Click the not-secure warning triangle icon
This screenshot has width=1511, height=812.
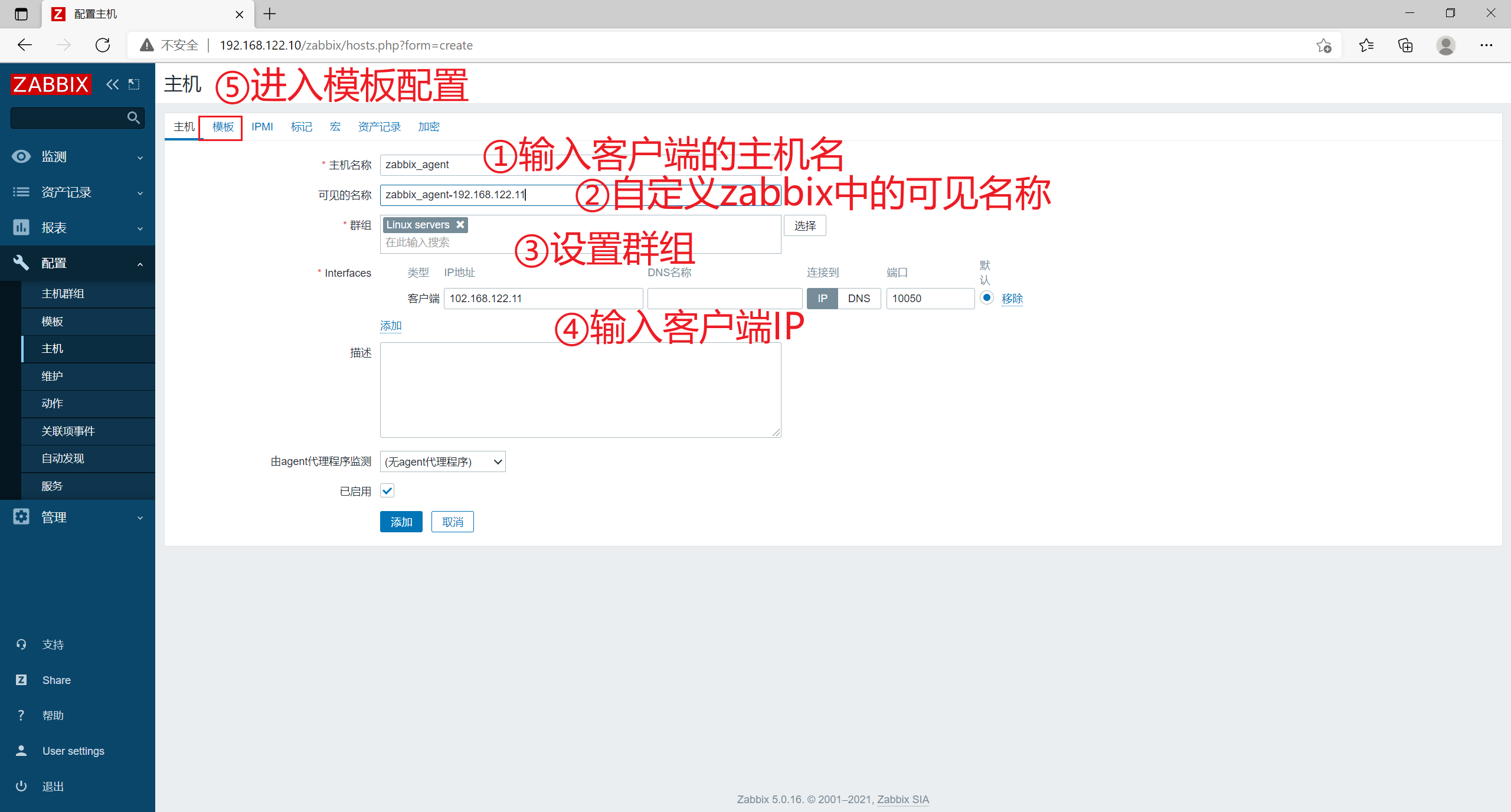(147, 45)
